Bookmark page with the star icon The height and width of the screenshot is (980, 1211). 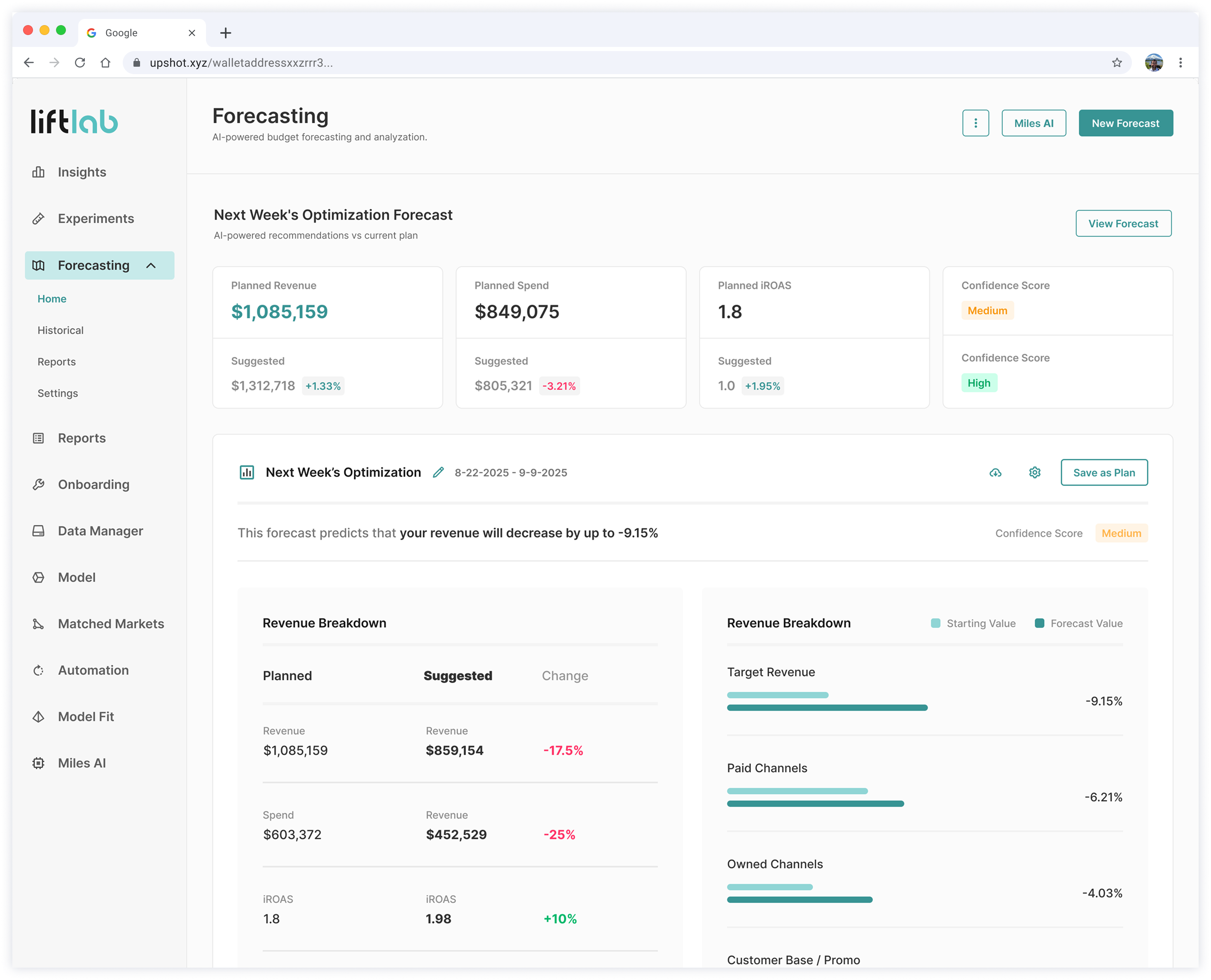tap(1117, 63)
